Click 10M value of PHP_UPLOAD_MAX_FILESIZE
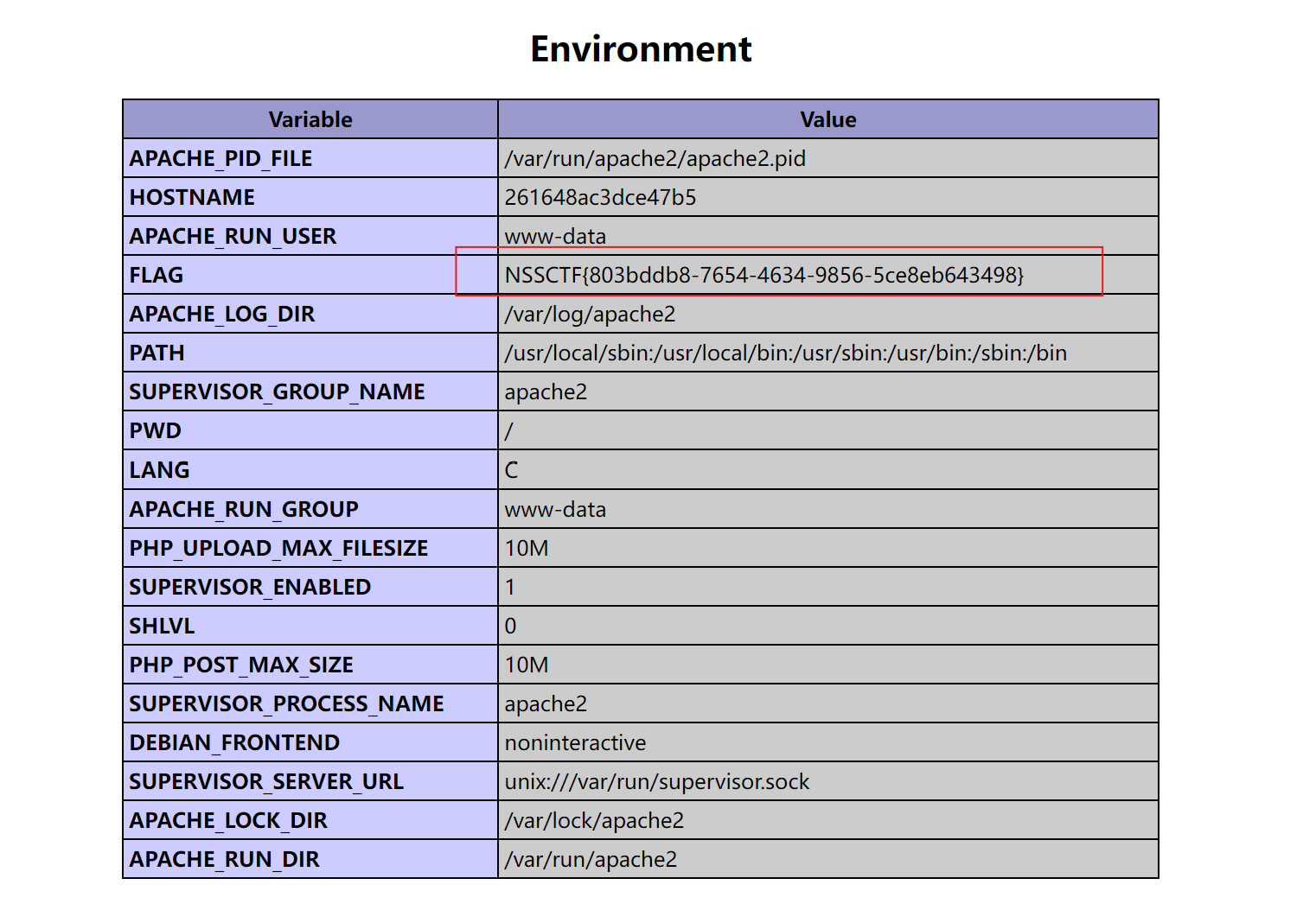The image size is (1316, 923). [527, 549]
